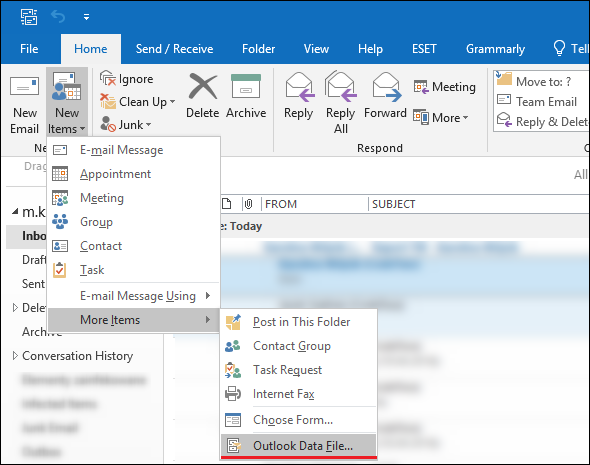
Task: Click the Archive box icon
Action: pos(246,87)
